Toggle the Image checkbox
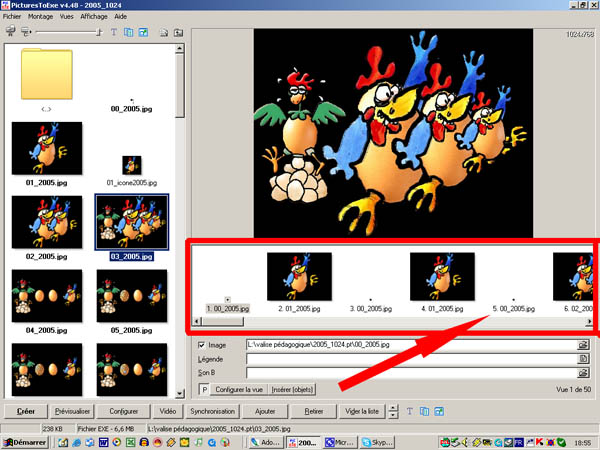This screenshot has height=450, width=600. [202, 345]
